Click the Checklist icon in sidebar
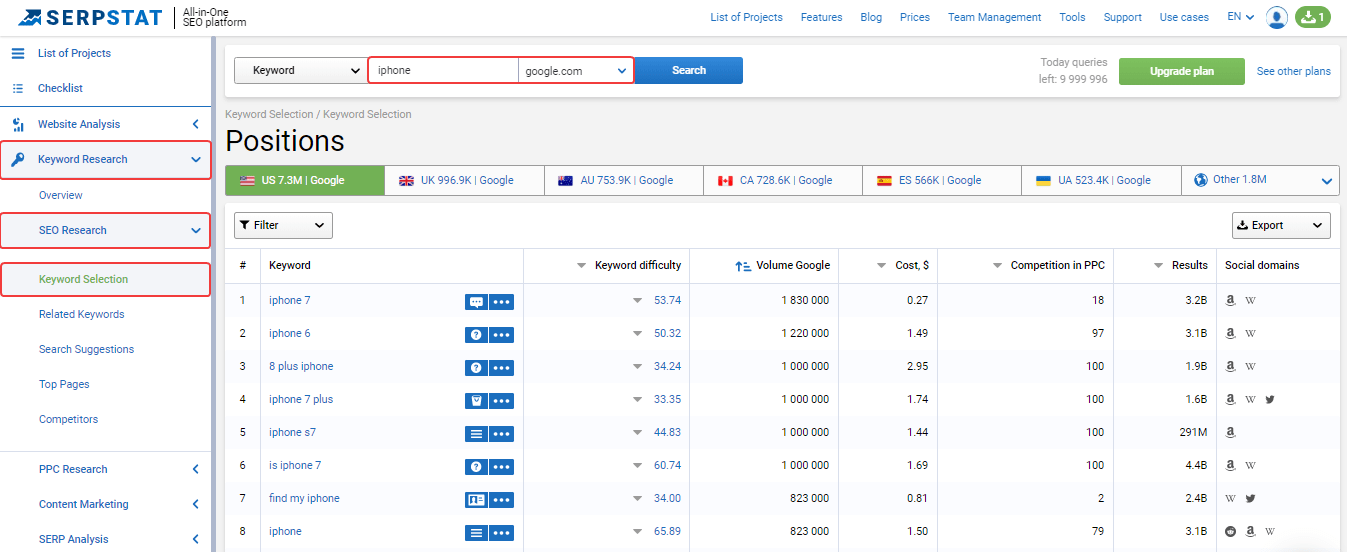1347x552 pixels. 18,88
